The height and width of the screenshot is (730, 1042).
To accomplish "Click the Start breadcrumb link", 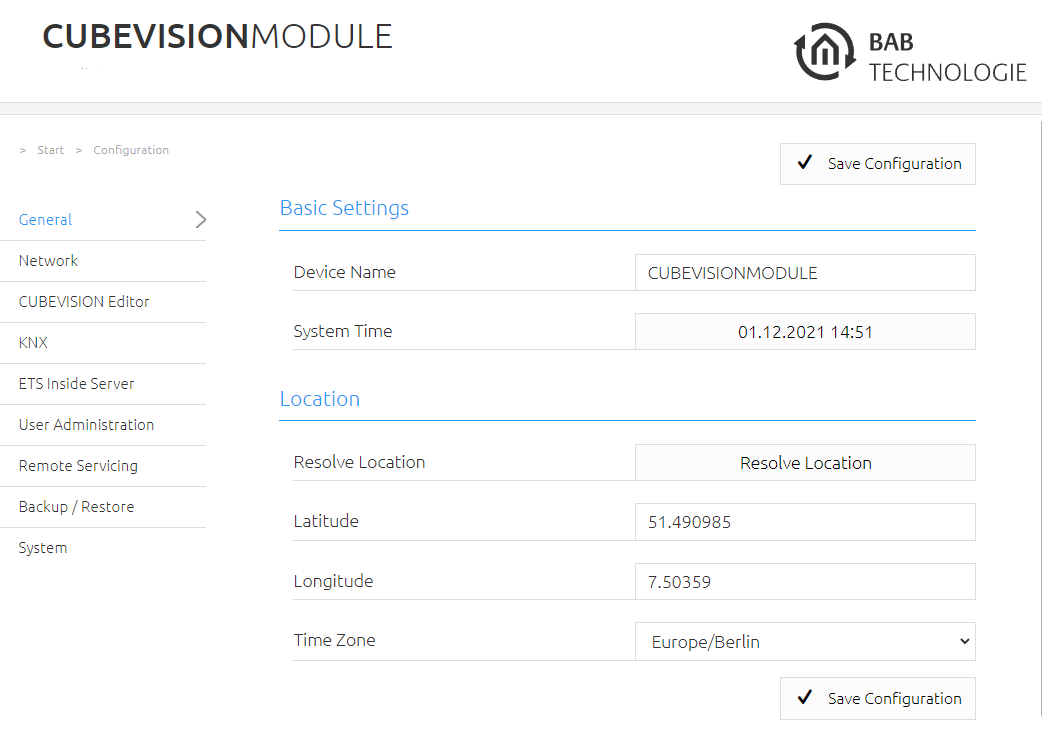I will (x=51, y=150).
